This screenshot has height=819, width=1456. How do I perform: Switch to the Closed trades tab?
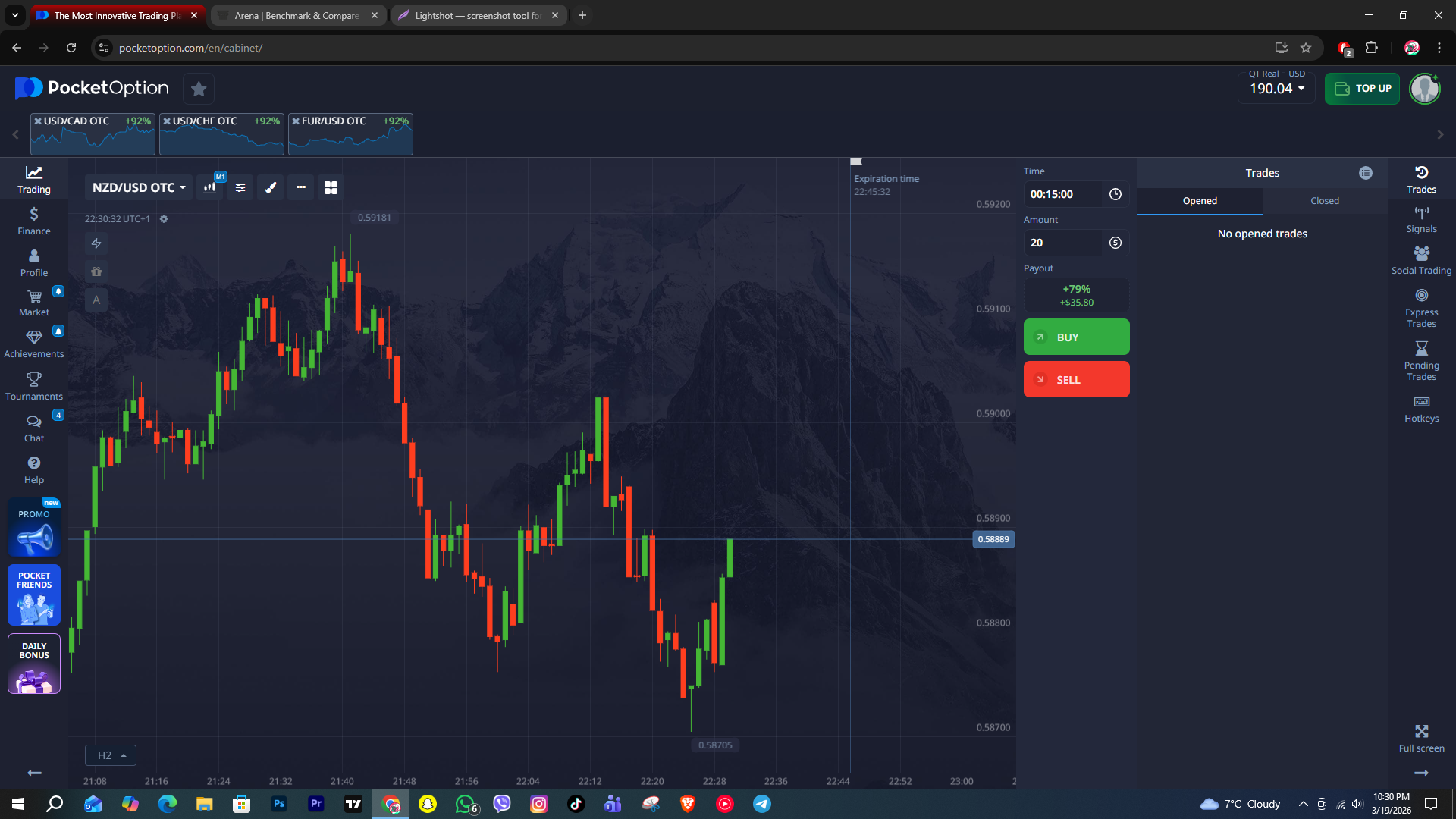(1324, 201)
